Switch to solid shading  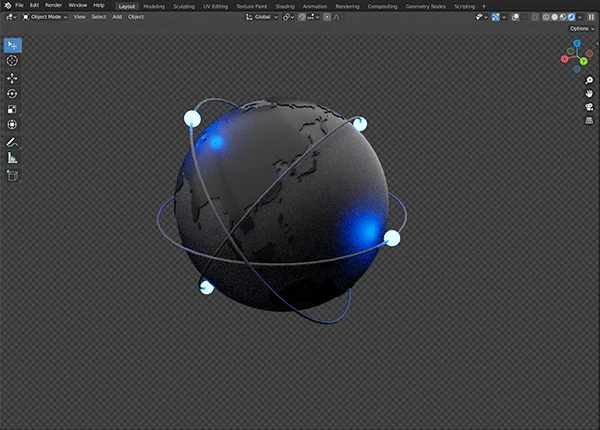[555, 17]
